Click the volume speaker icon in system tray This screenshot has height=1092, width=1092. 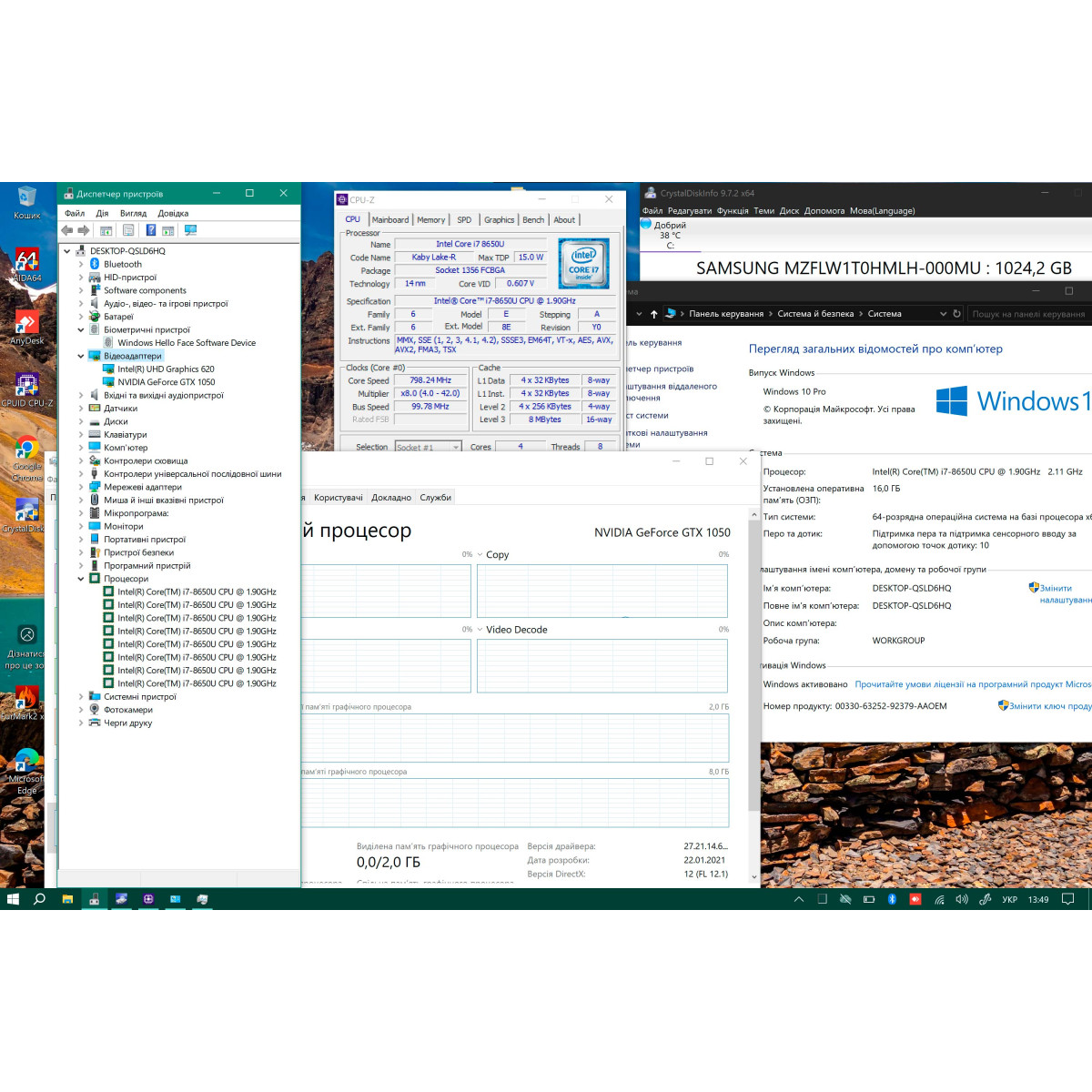[x=961, y=899]
